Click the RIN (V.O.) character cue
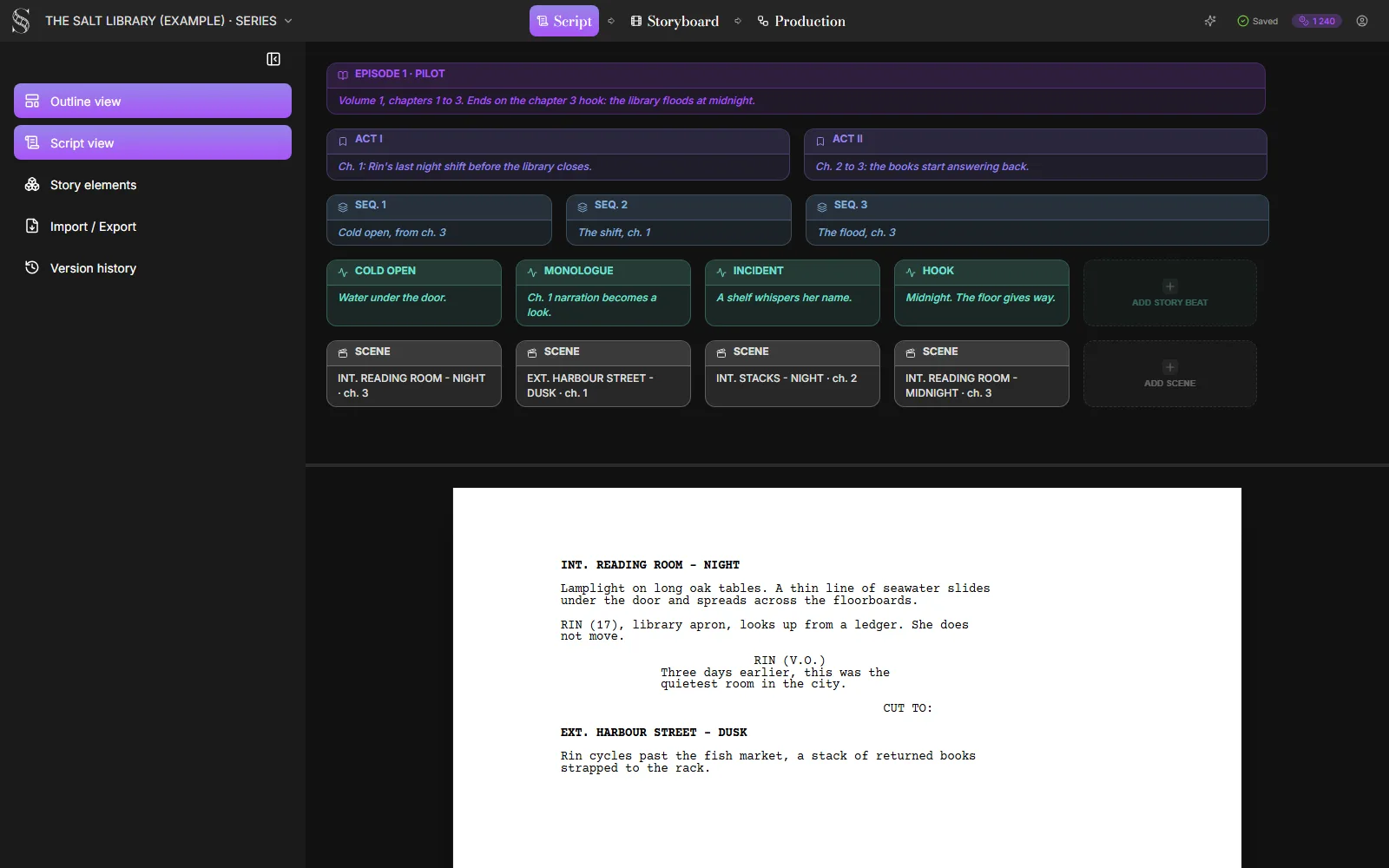 [x=790, y=661]
